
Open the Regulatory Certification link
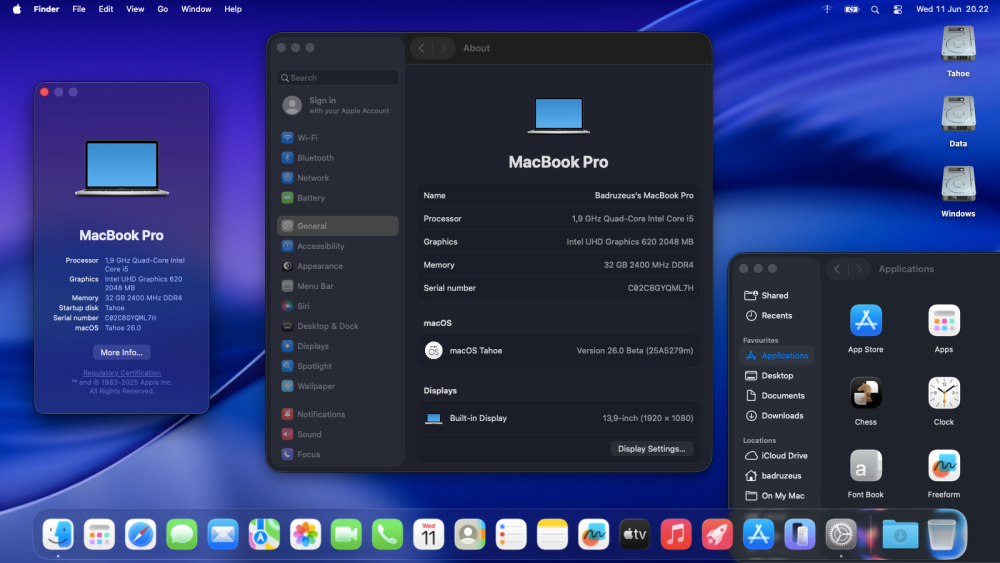click(122, 373)
